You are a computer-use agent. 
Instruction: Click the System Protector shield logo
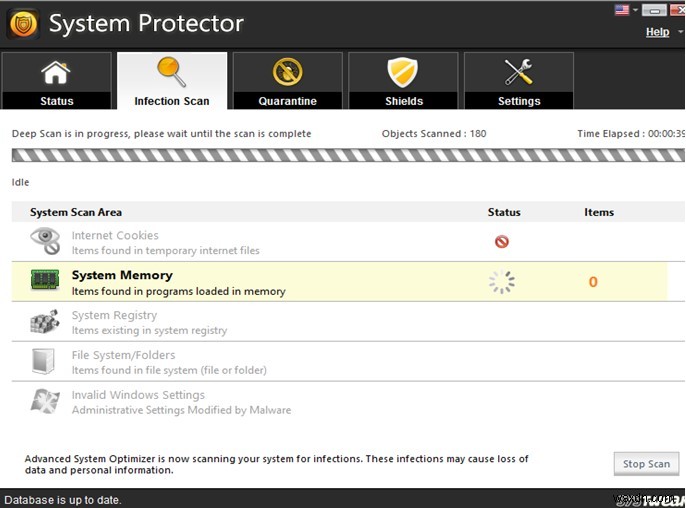22,23
